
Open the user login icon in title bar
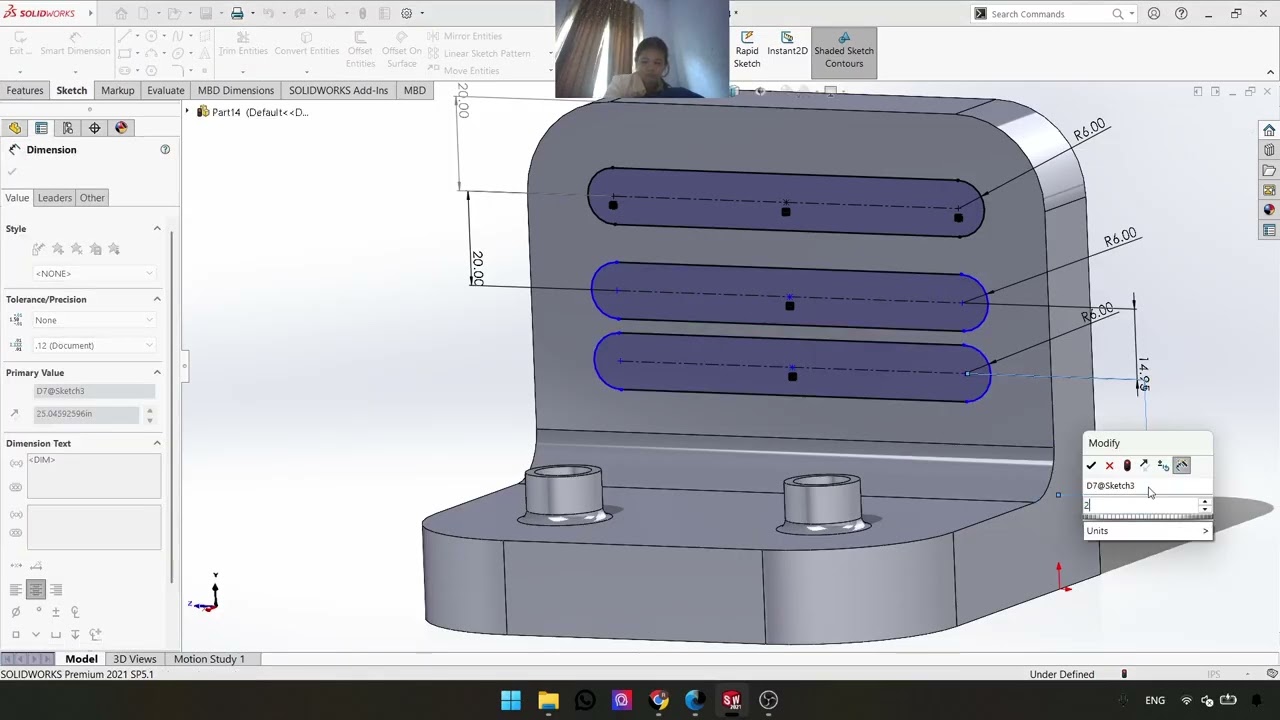(1154, 14)
